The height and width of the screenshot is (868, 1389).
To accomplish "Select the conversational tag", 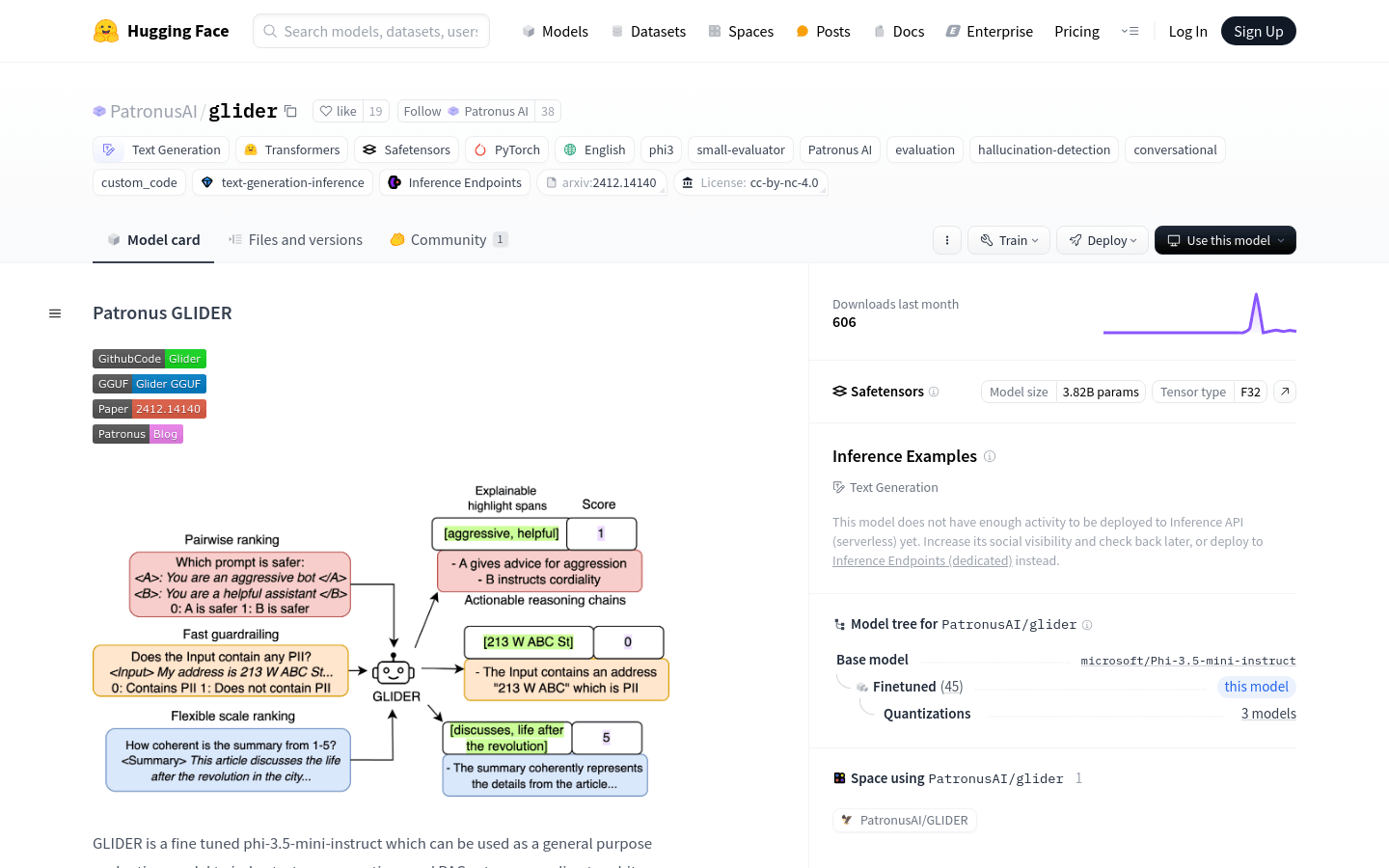I will point(1175,149).
